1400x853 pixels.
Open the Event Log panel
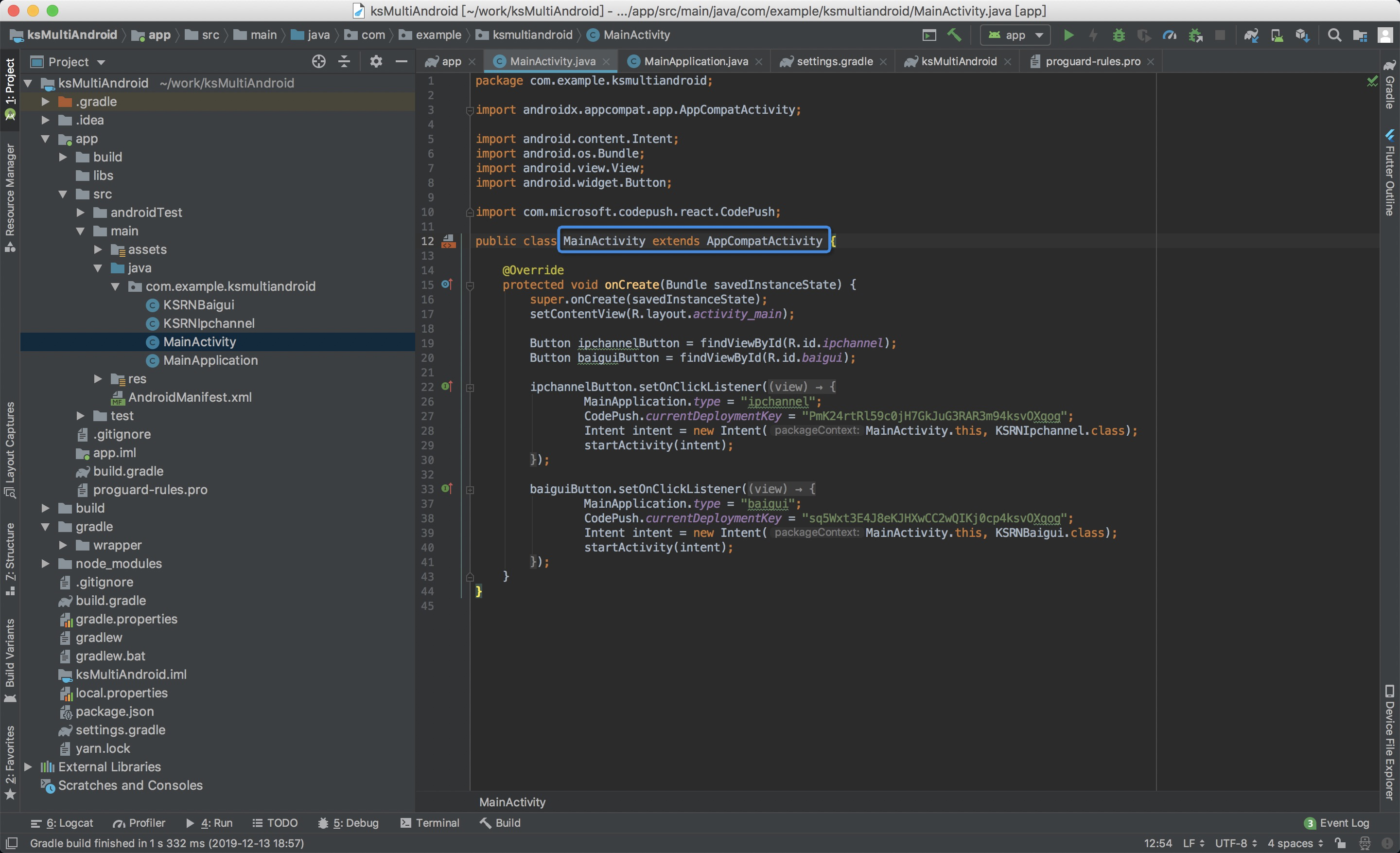[x=1336, y=822]
